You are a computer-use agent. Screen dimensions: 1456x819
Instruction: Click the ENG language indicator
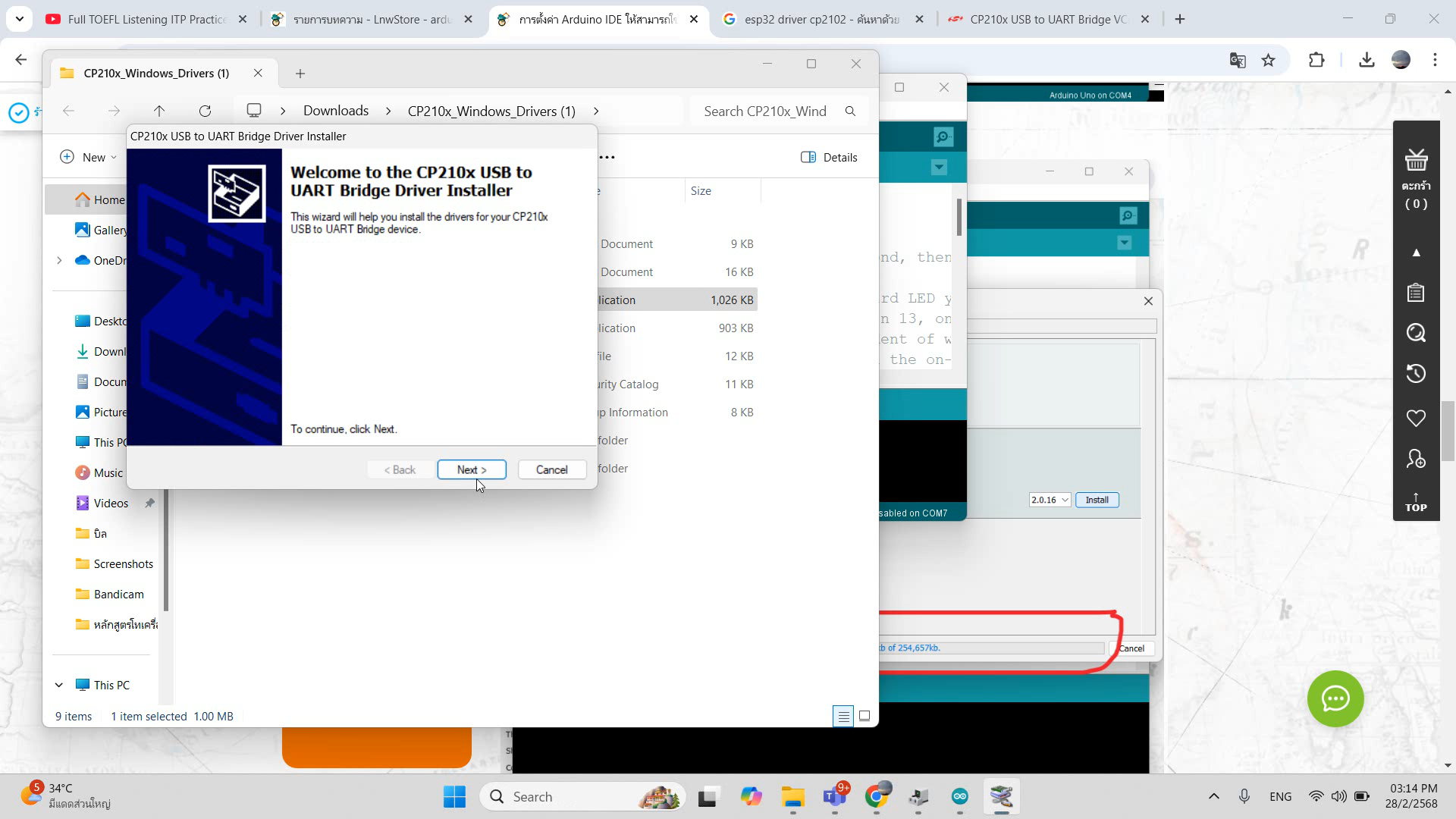pos(1280,796)
